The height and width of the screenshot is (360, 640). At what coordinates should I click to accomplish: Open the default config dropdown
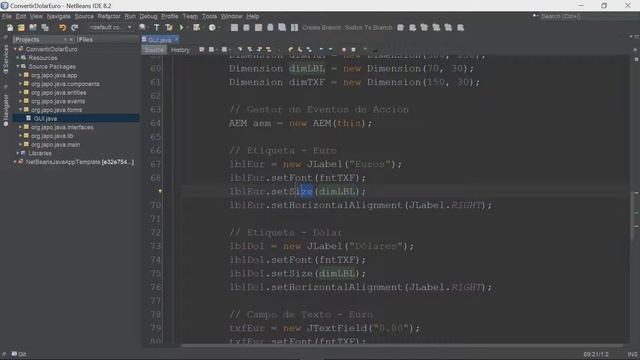[111, 27]
